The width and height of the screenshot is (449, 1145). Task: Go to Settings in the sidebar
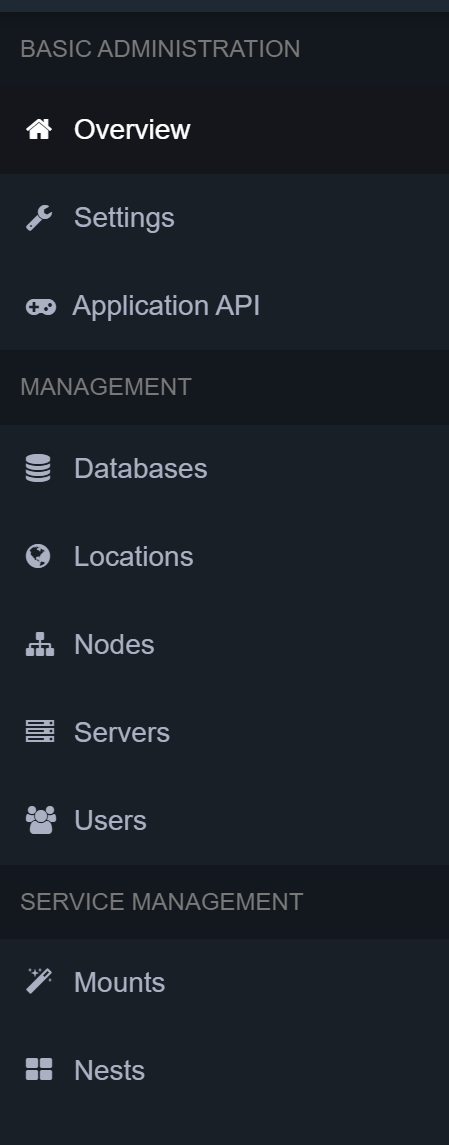[224, 218]
